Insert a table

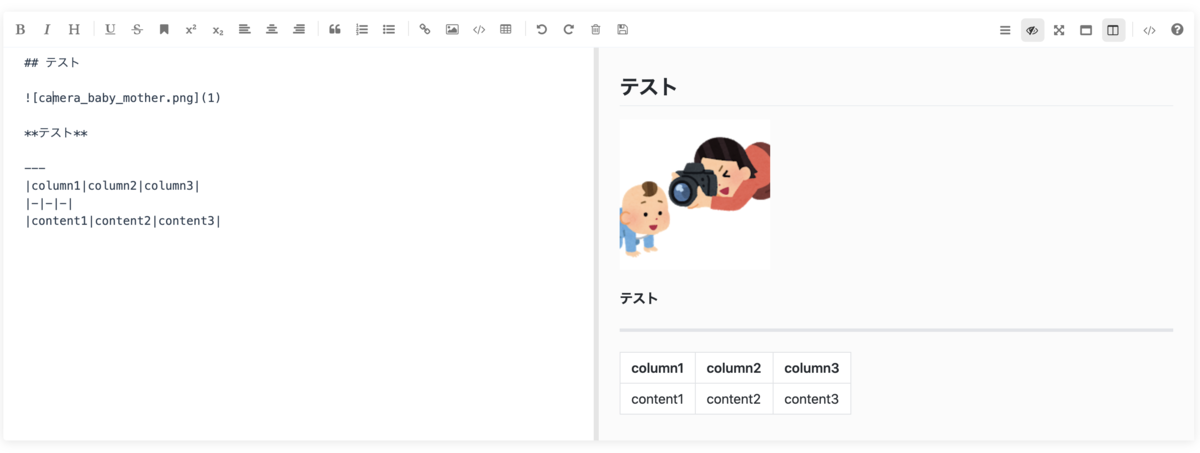[506, 30]
